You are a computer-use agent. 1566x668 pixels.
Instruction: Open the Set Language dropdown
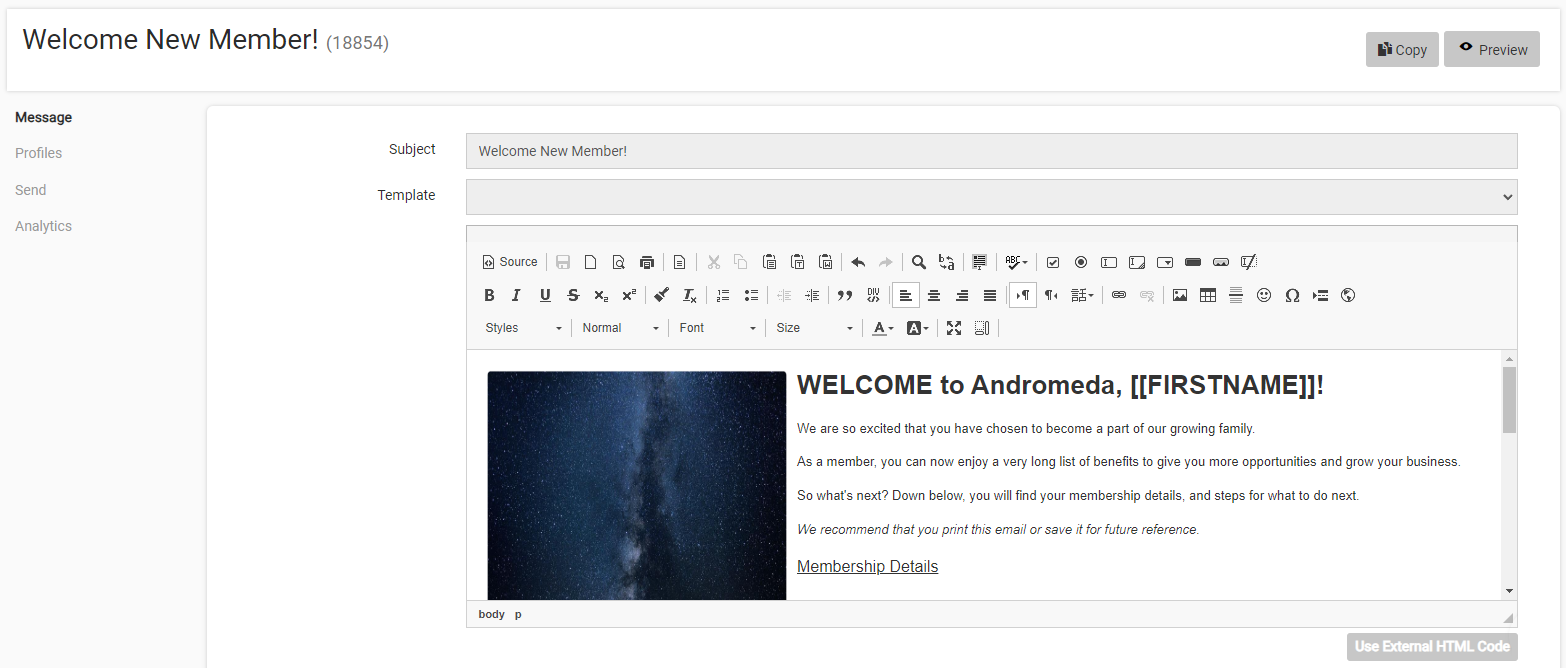pyautogui.click(x=1082, y=295)
